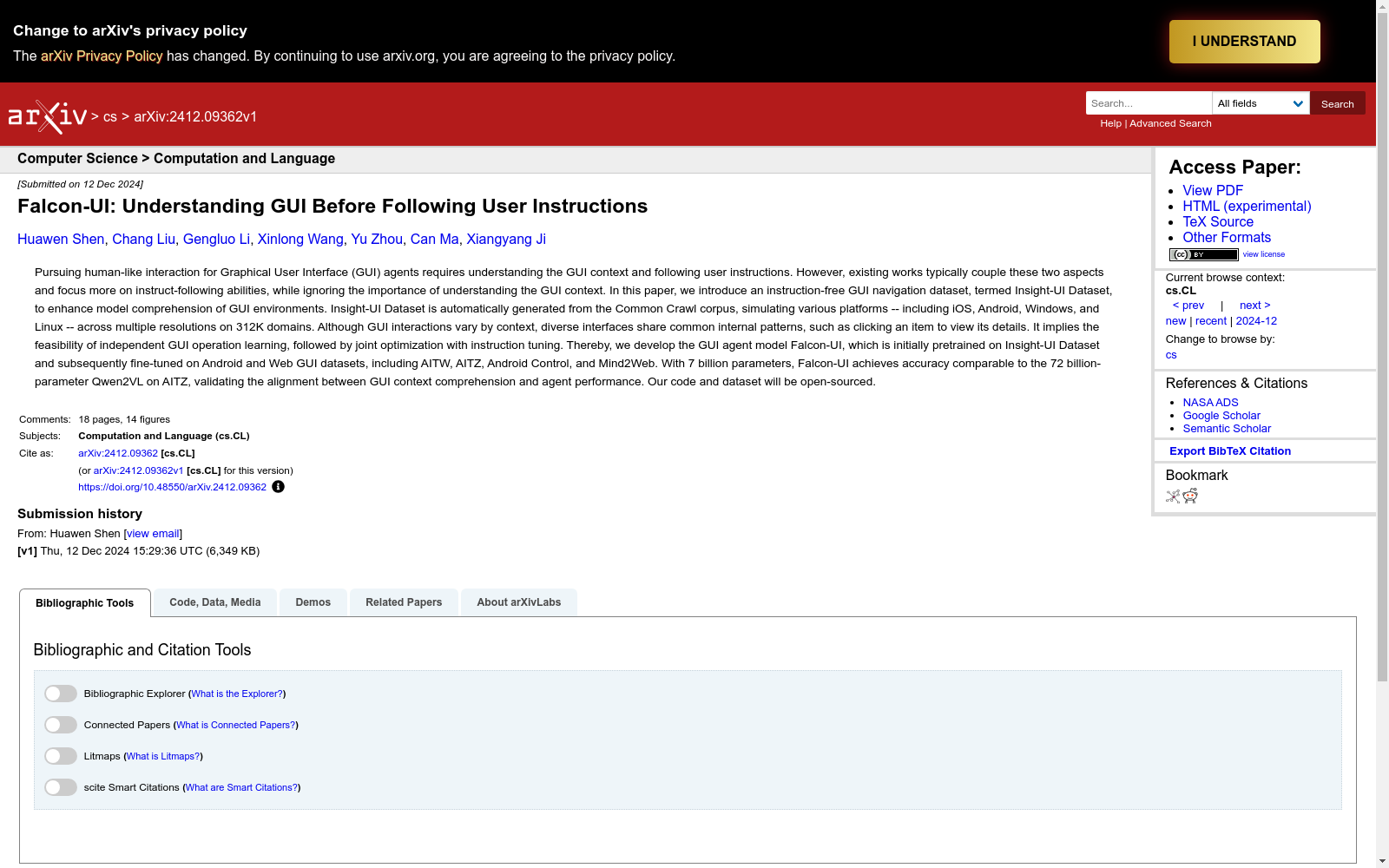Open About arXivLabs tab
Screen dimensions: 1389x868
[x=519, y=602]
